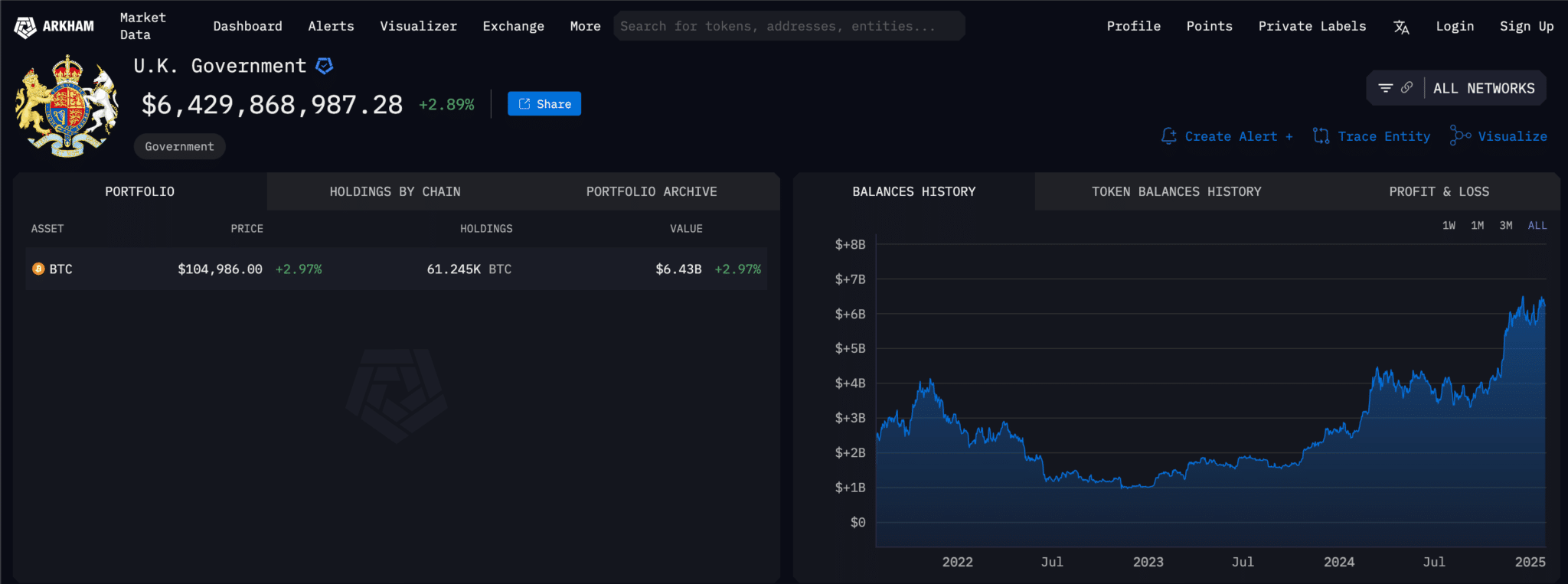Click Sign Up
The width and height of the screenshot is (1568, 584).
[1526, 26]
